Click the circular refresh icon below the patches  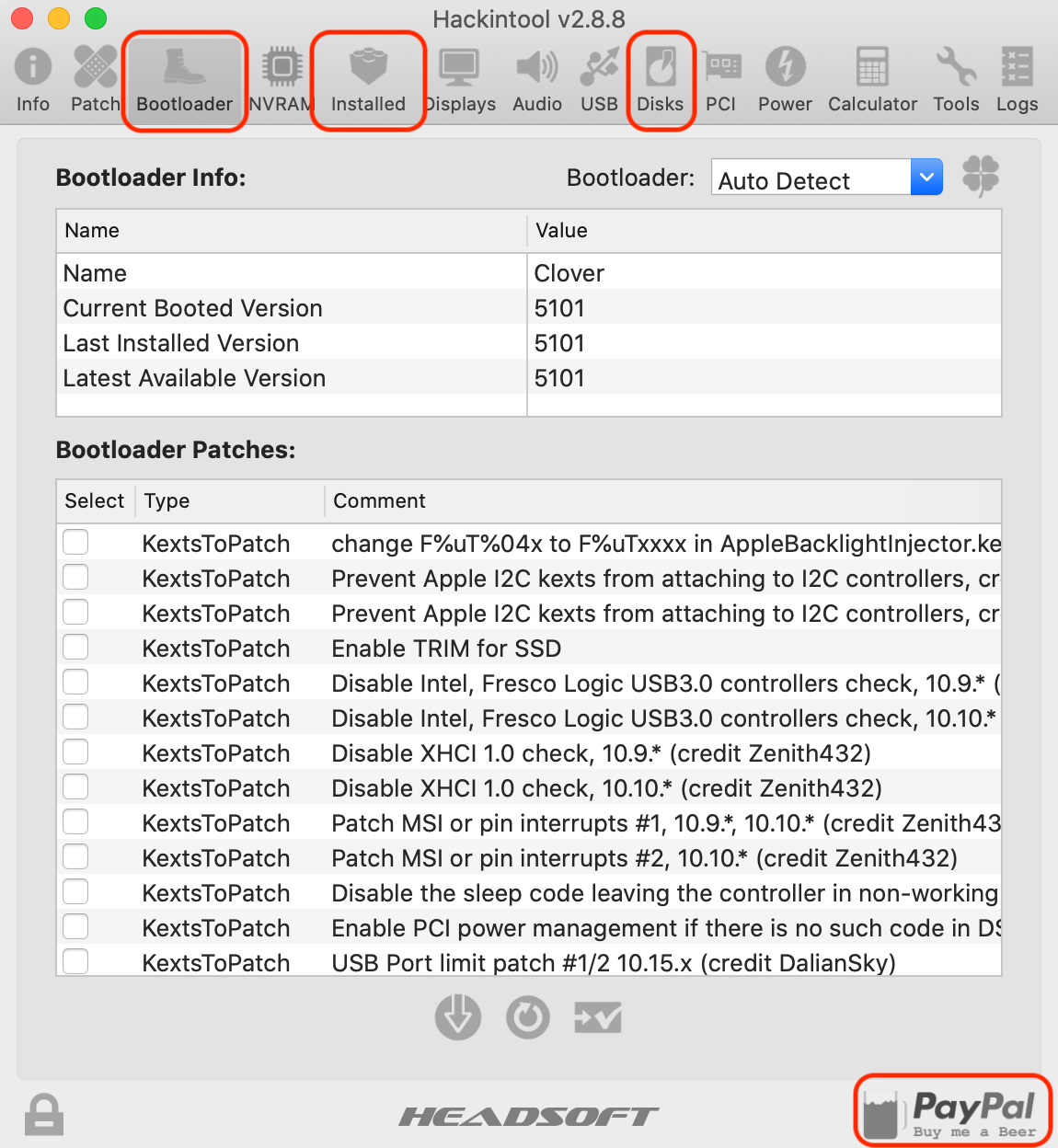(x=528, y=1017)
